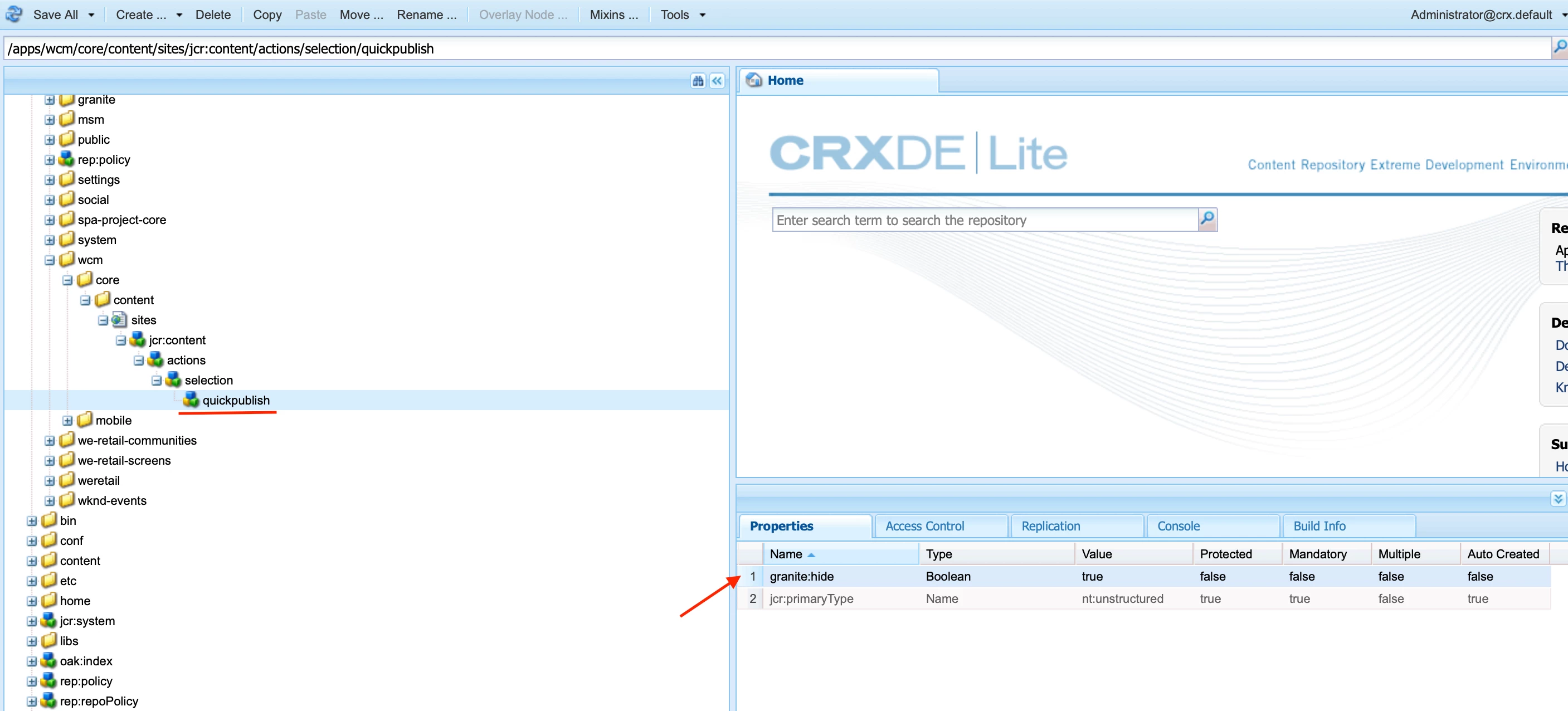Click the refresh icon left of Save All
The height and width of the screenshot is (711, 1568).
click(13, 14)
